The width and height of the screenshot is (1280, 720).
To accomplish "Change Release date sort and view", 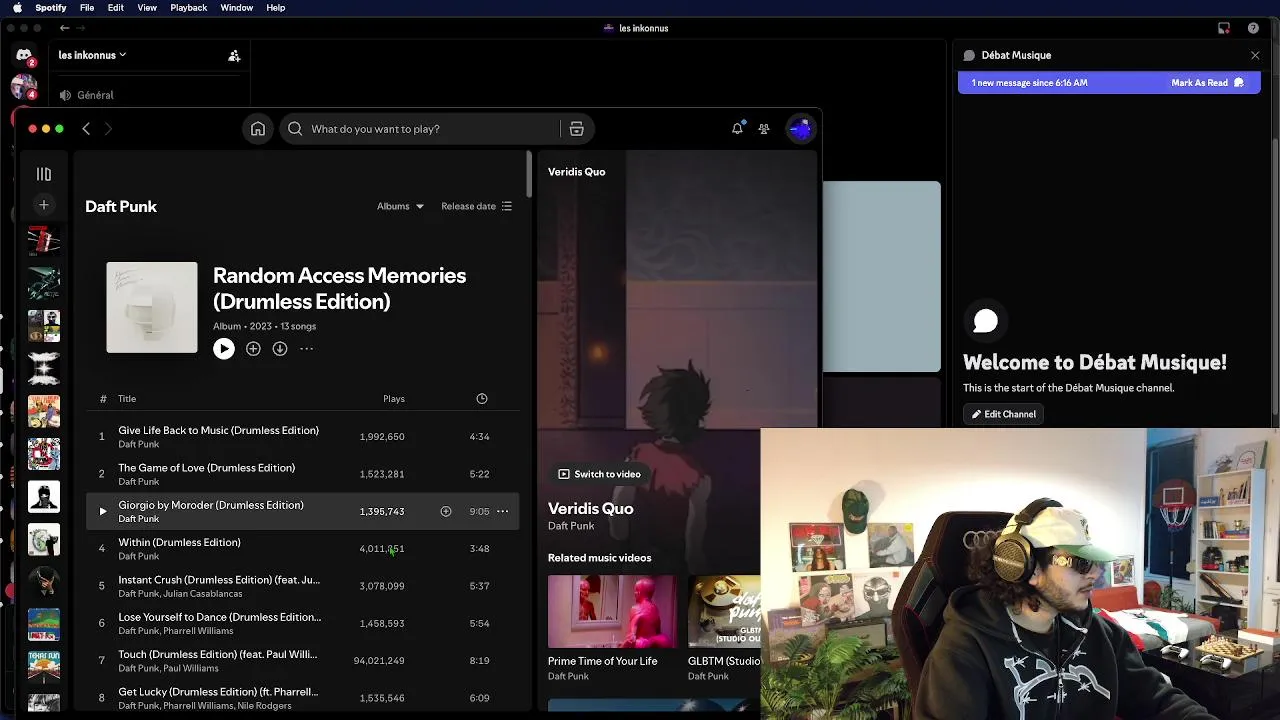I will tap(477, 206).
